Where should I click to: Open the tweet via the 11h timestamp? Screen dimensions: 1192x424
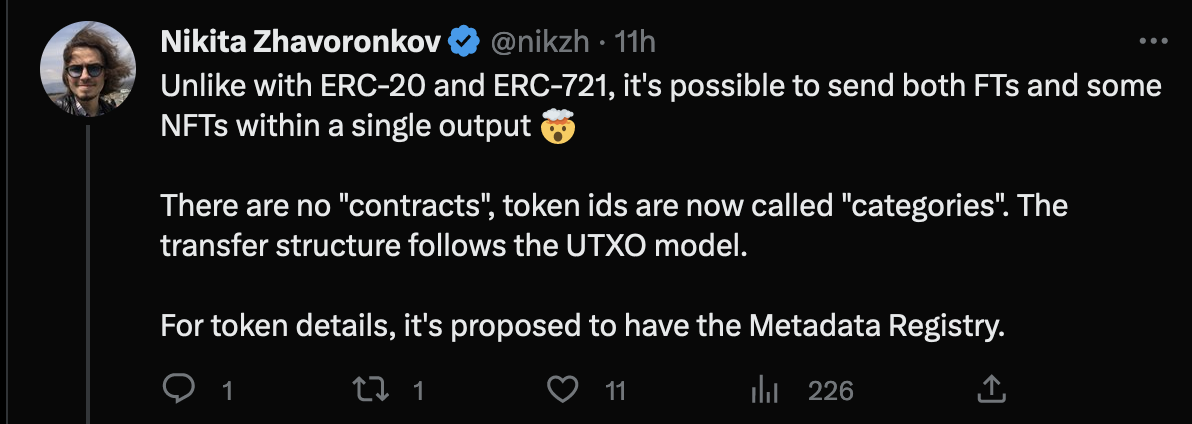tap(635, 41)
